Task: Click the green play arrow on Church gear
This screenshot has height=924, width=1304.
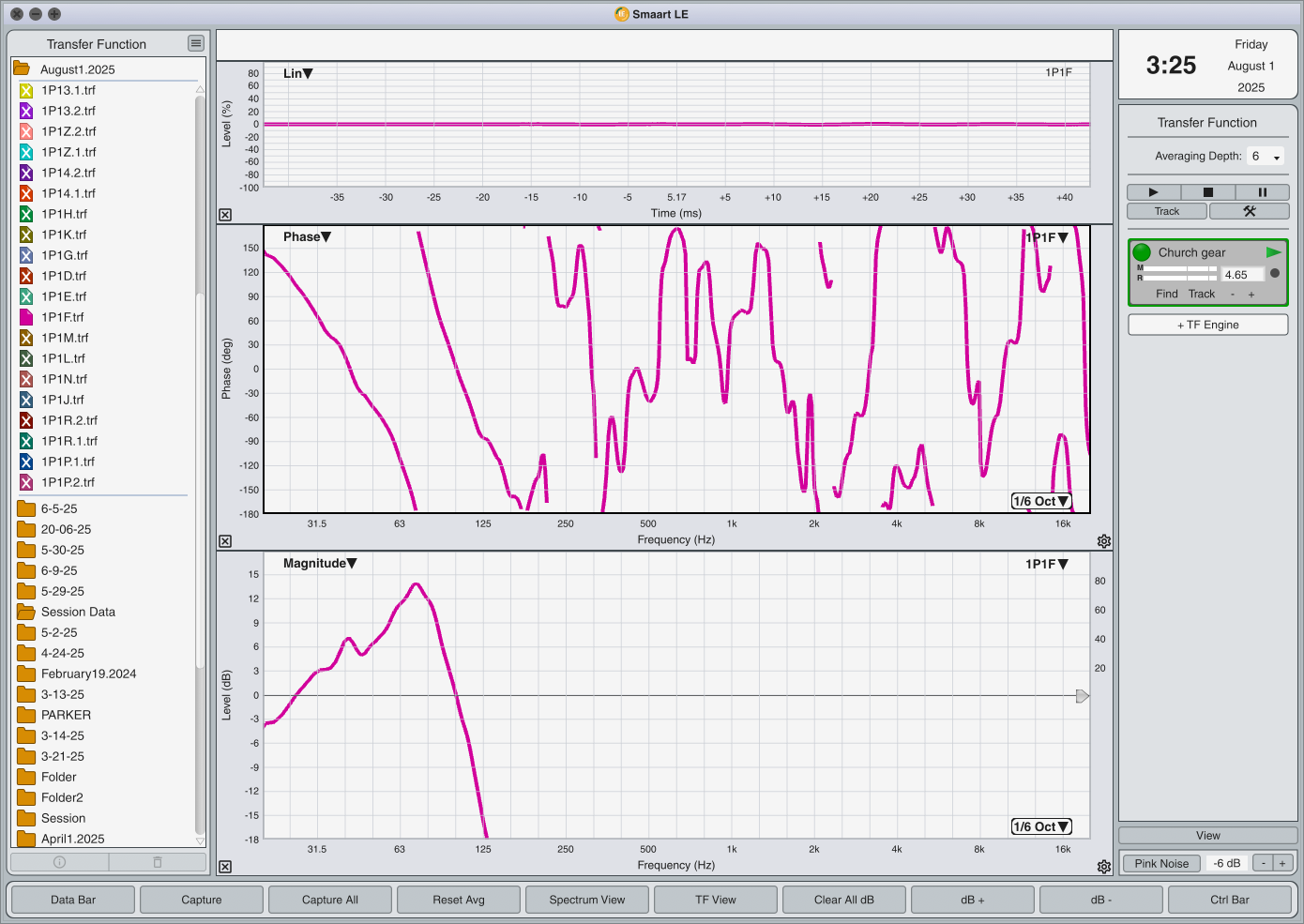Action: [1273, 252]
